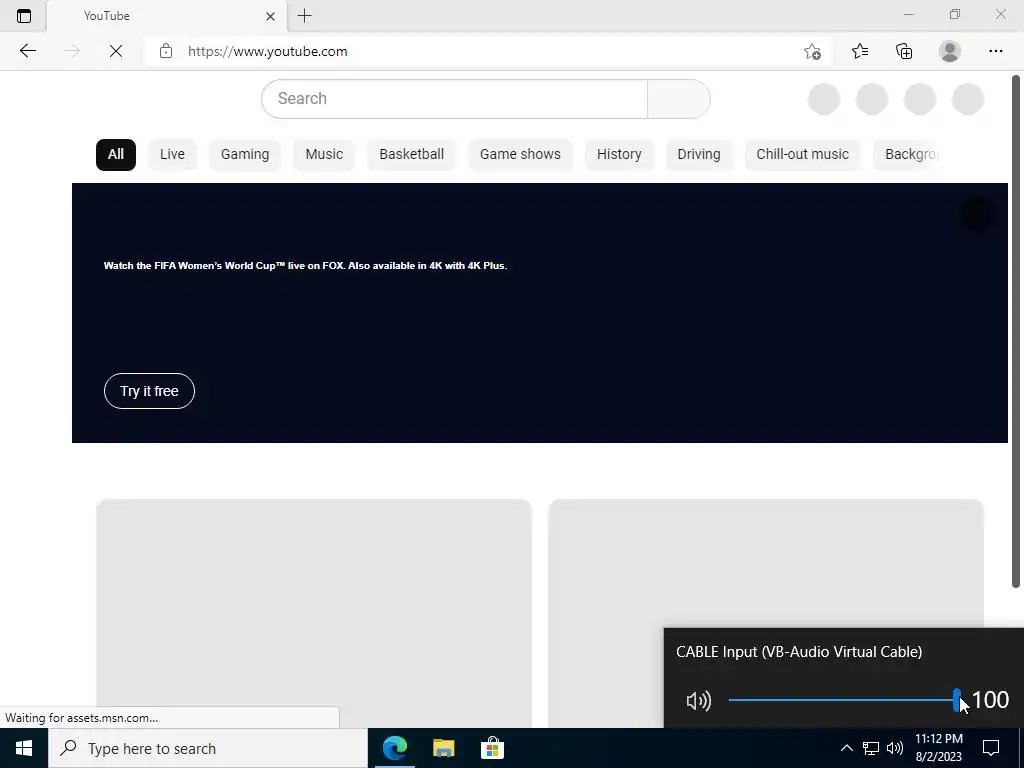
Task: Select the Gaming category chip
Action: point(245,155)
